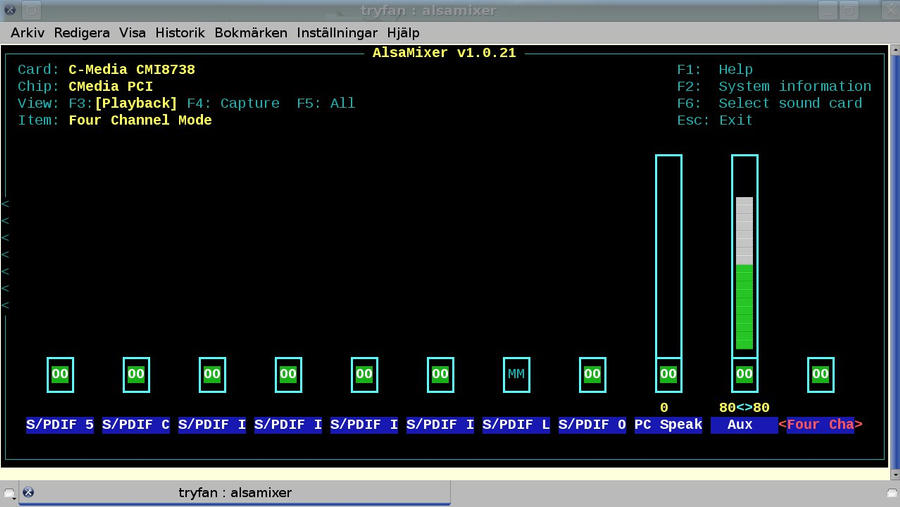The image size is (900, 507).
Task: Toggle Four Channel Mode switch box
Action: click(820, 374)
